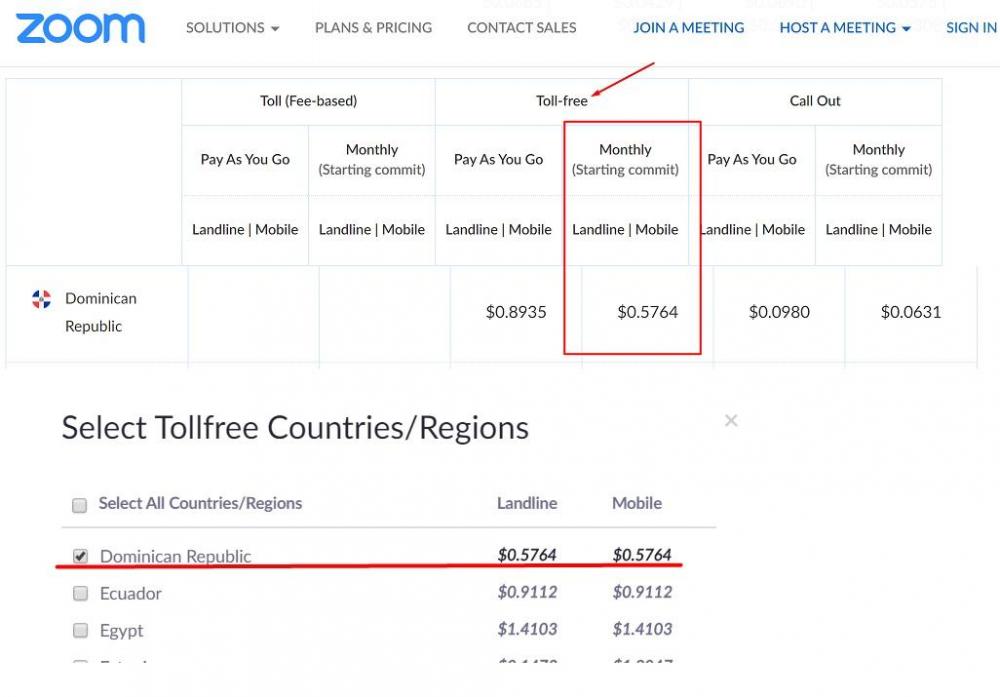This screenshot has height=697, width=1000.
Task: Click the Zoom logo
Action: pos(80,28)
